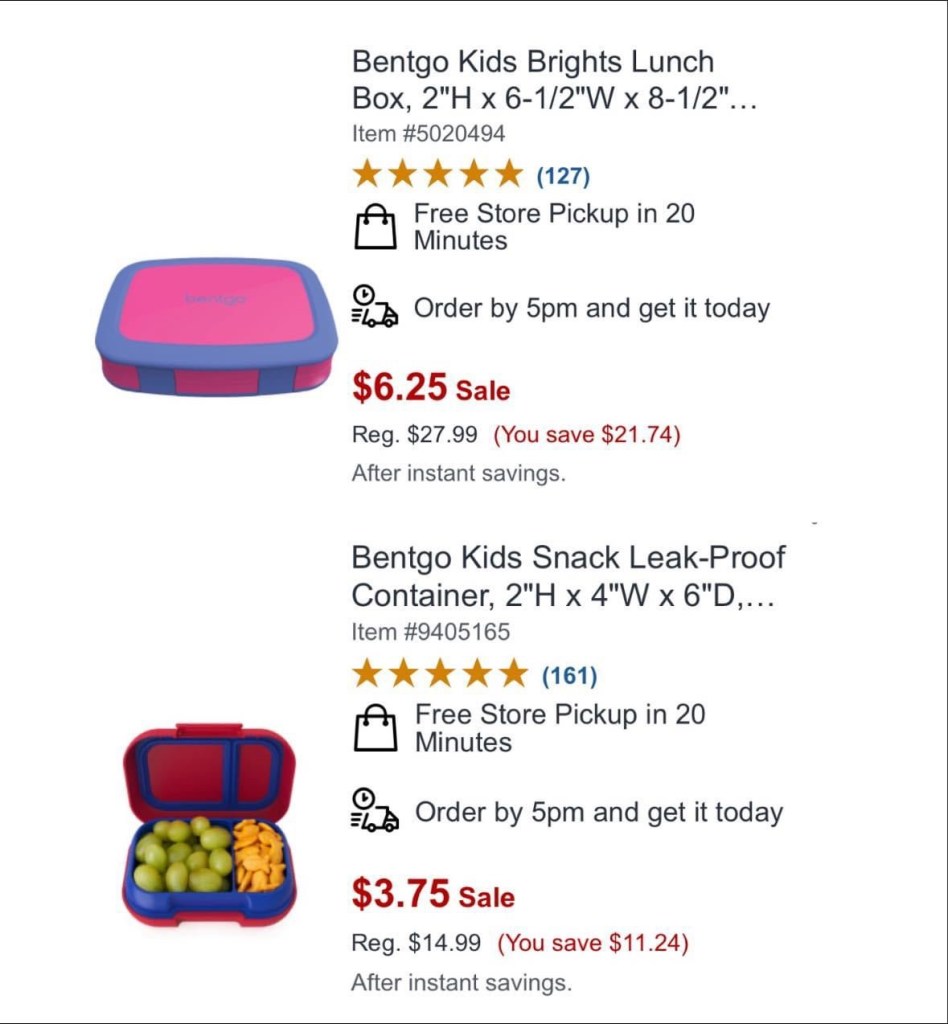Click the delivery truck icon for Brights Lunch Box

coord(374,306)
